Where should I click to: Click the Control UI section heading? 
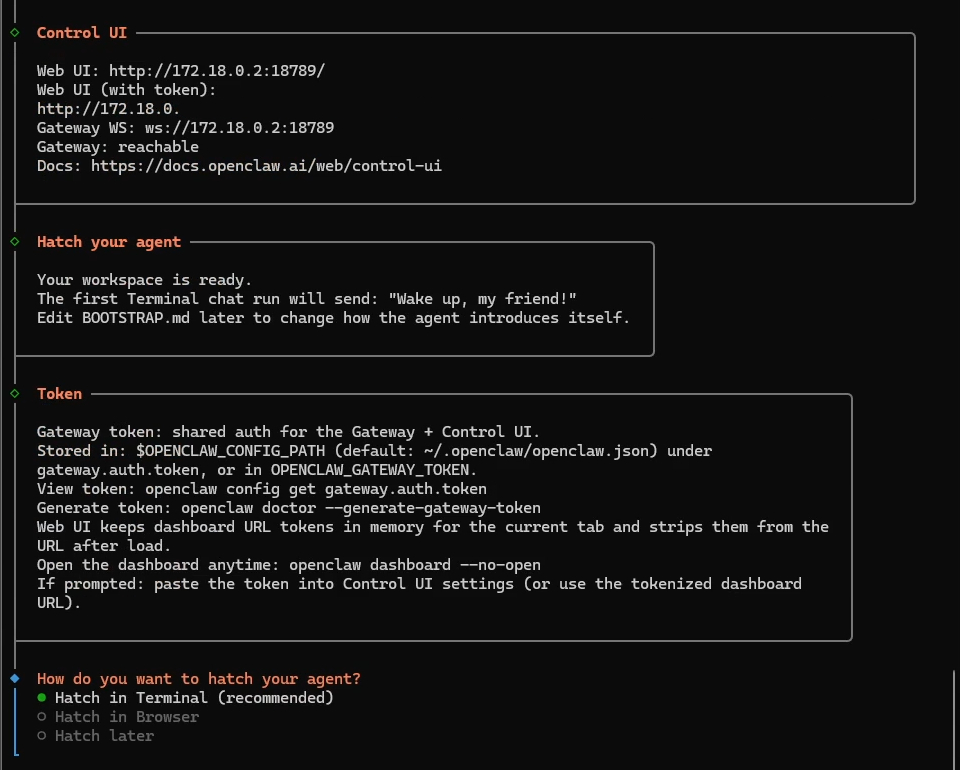(x=82, y=32)
